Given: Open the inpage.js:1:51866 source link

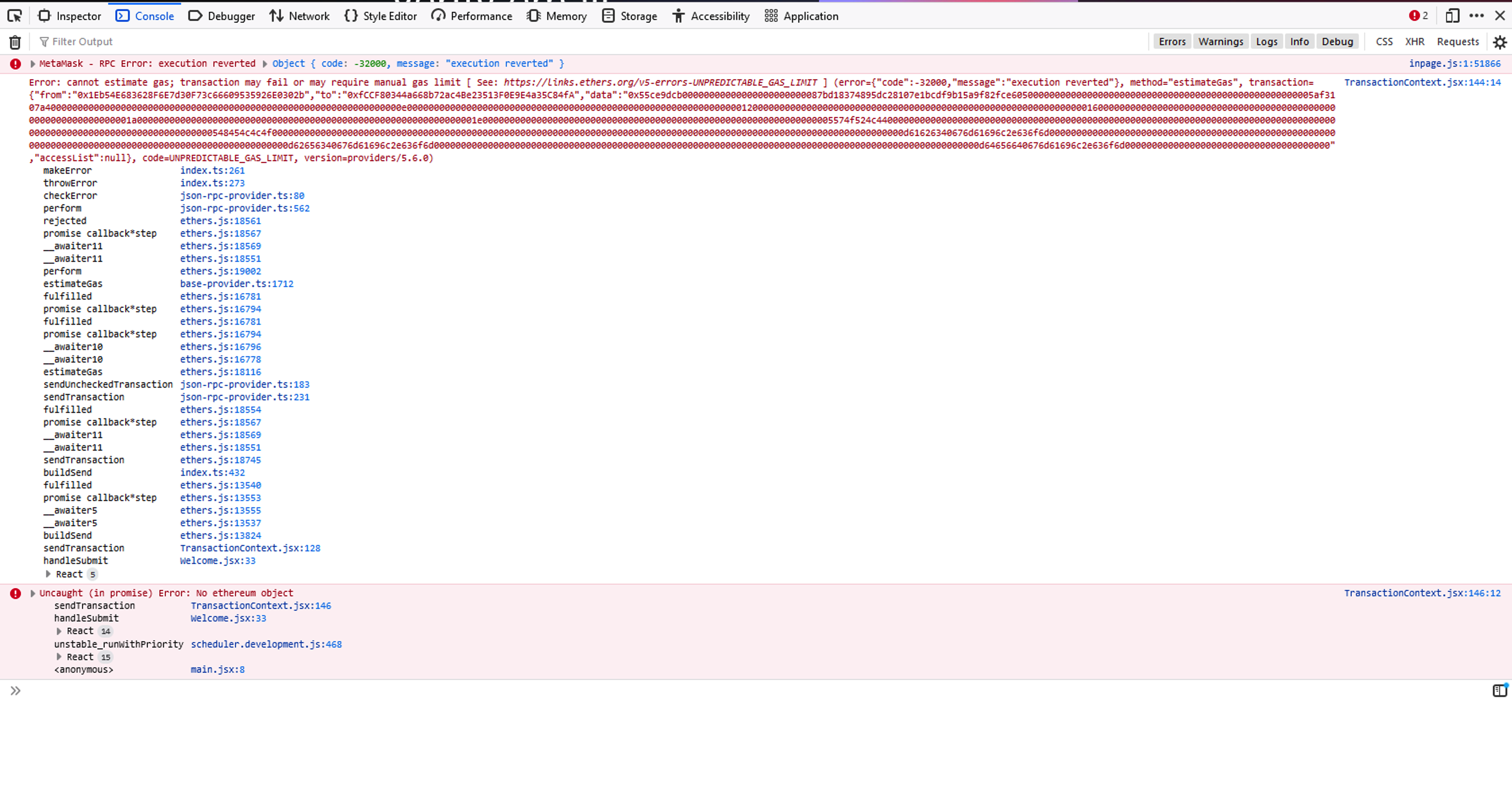Looking at the screenshot, I should pos(1454,63).
